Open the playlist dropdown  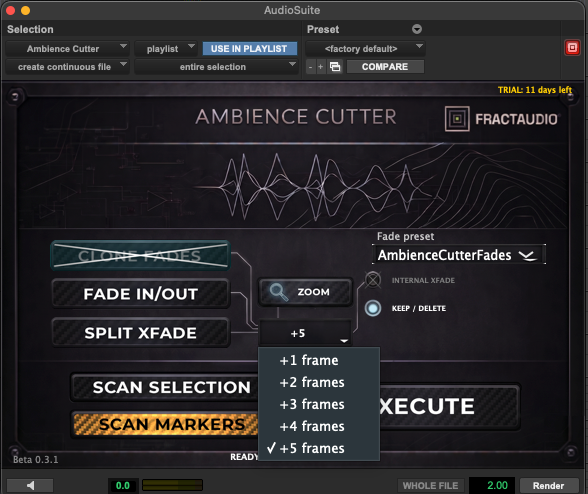(x=166, y=49)
